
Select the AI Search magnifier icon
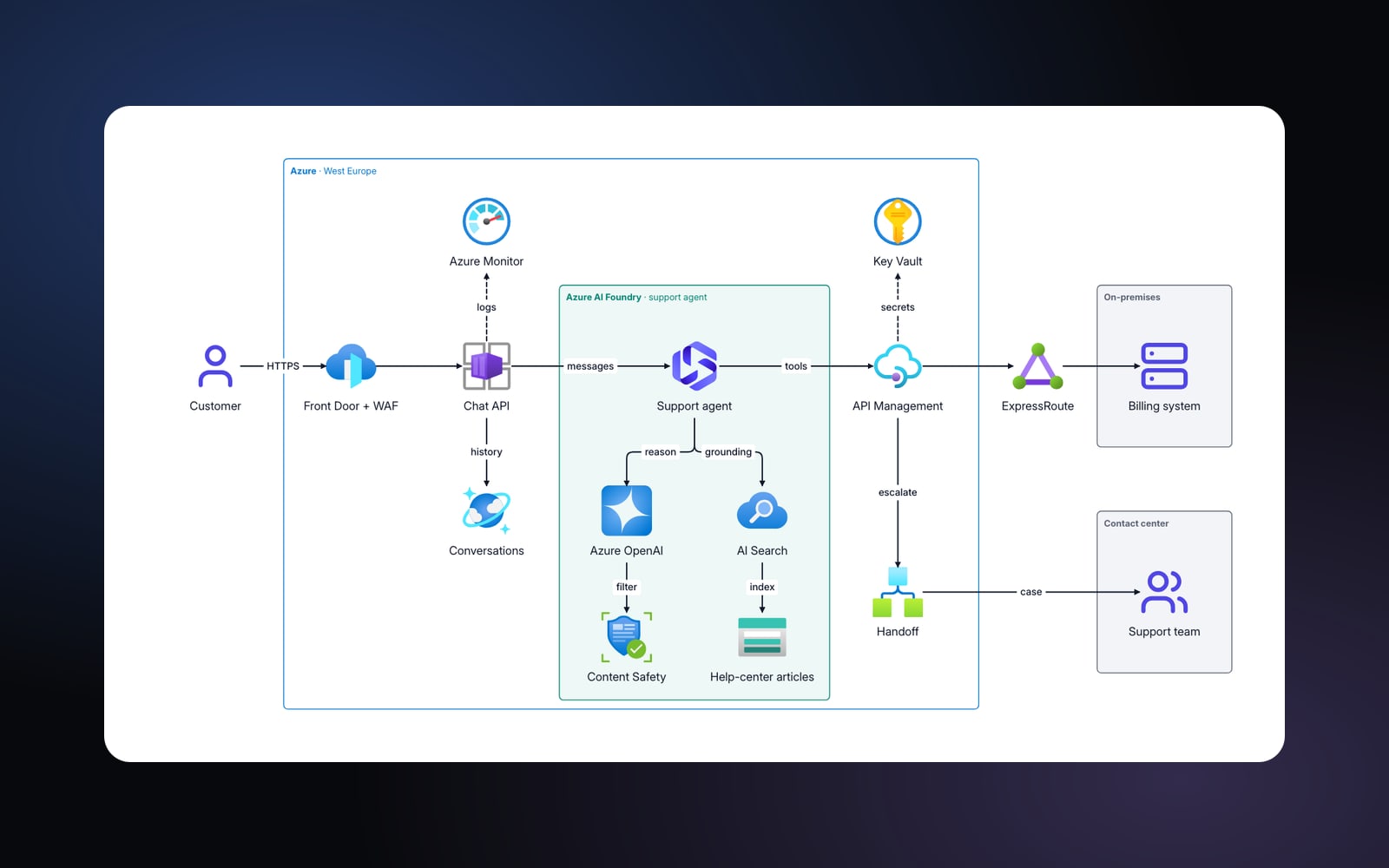tap(762, 510)
